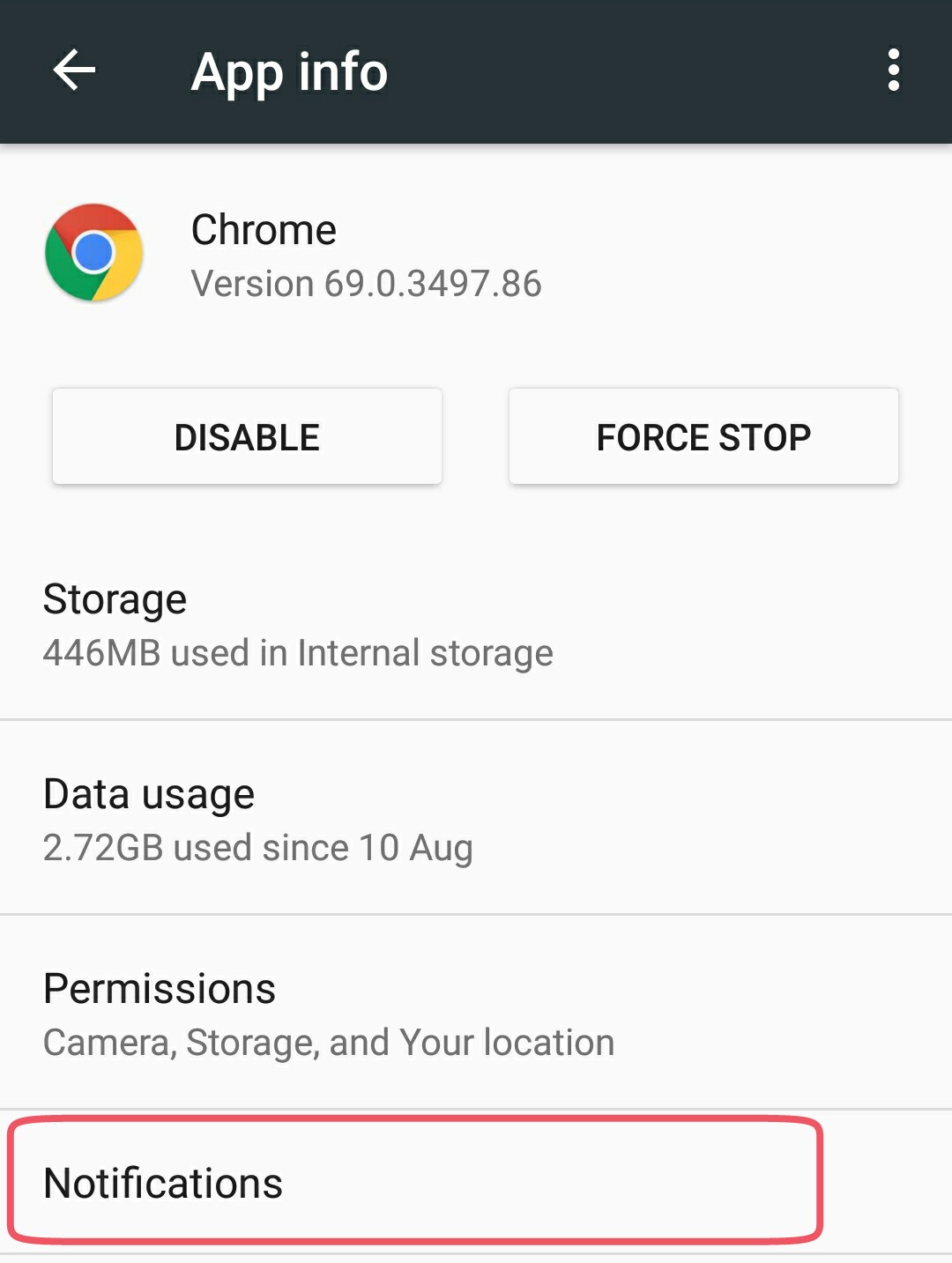Tap the blue center of Chrome logo
The height and width of the screenshot is (1263, 952).
tap(94, 254)
